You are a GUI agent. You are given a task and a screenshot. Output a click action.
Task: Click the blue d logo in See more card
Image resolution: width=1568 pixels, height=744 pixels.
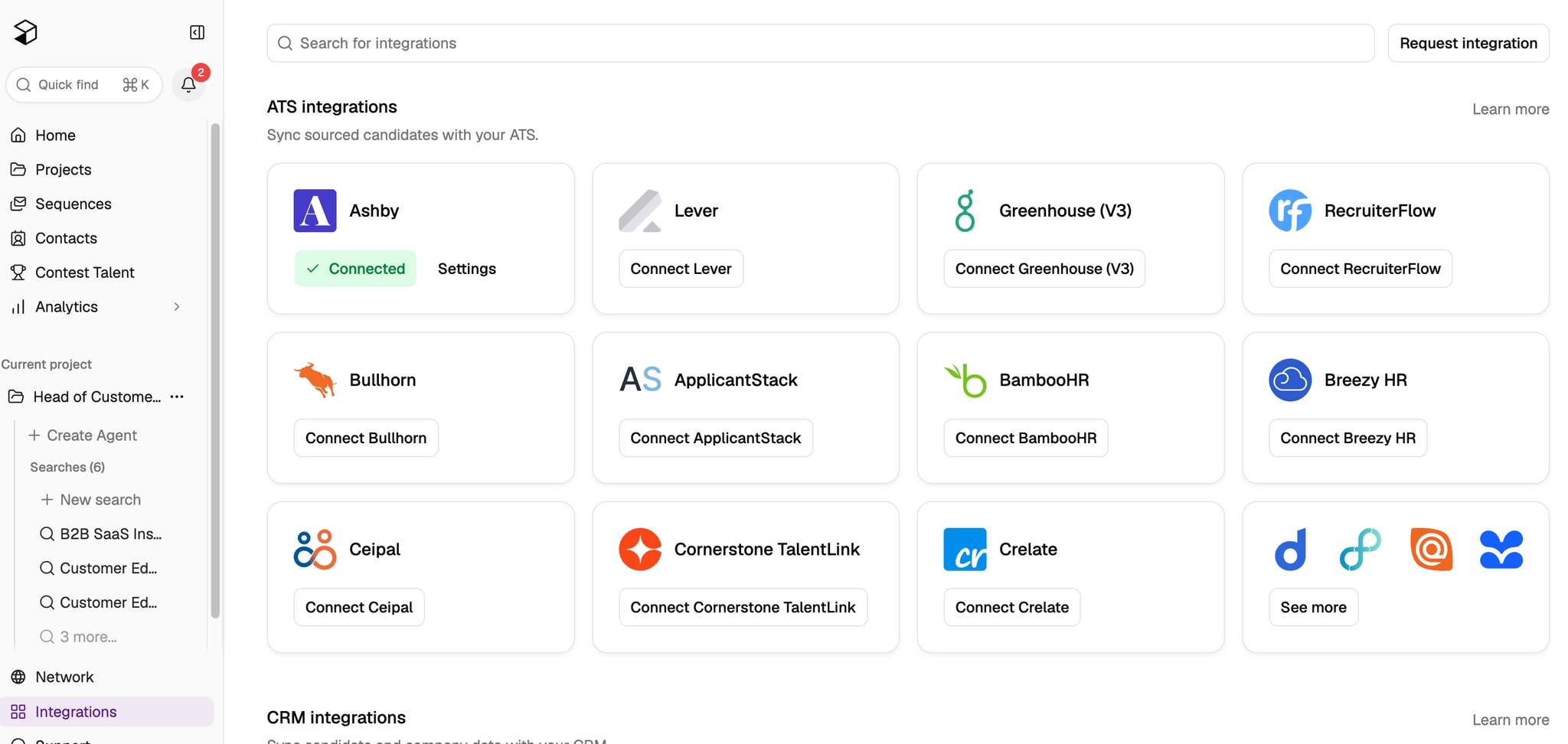pyautogui.click(x=1290, y=549)
